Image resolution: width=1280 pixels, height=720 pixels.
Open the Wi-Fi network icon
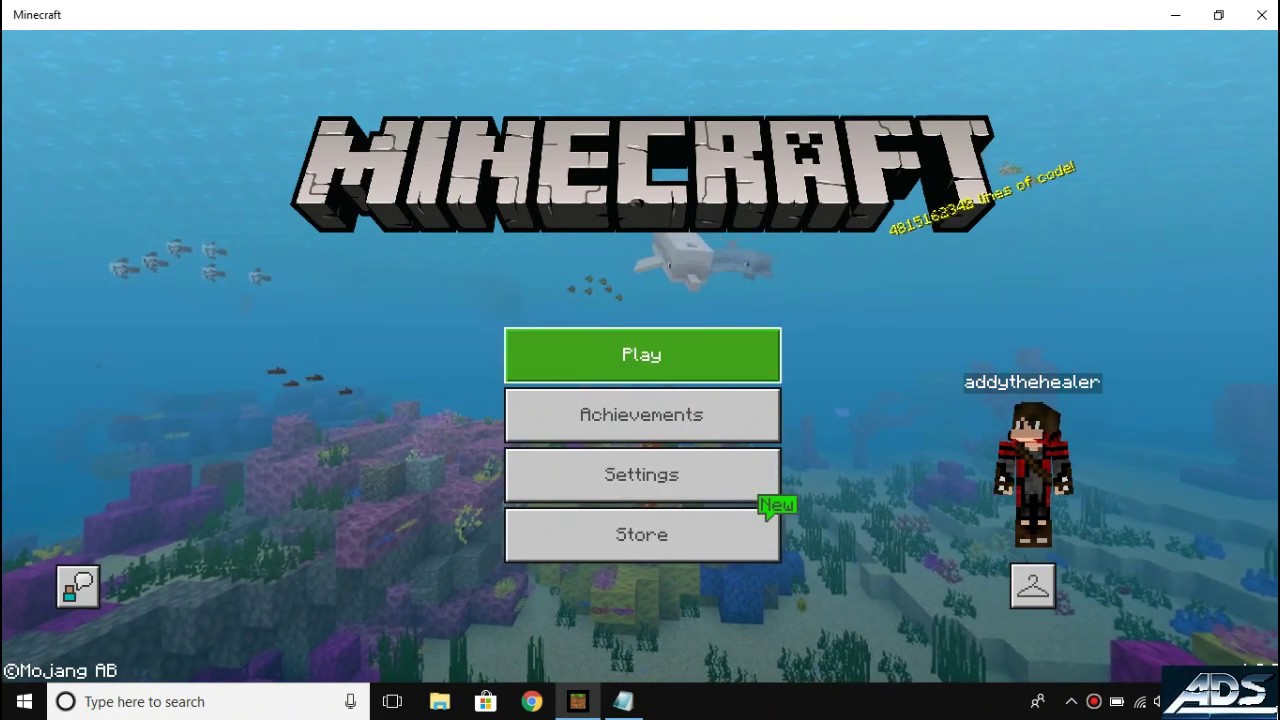coord(1140,702)
